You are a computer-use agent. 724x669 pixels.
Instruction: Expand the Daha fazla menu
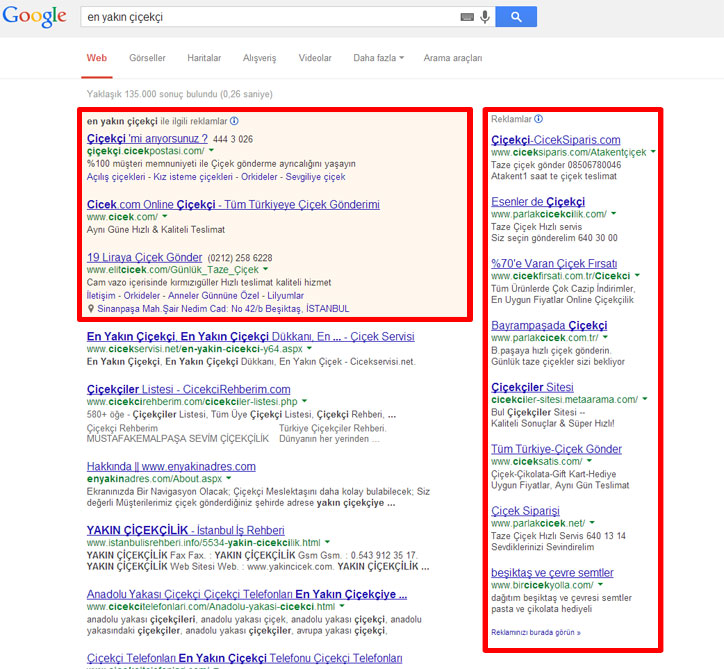click(x=379, y=58)
